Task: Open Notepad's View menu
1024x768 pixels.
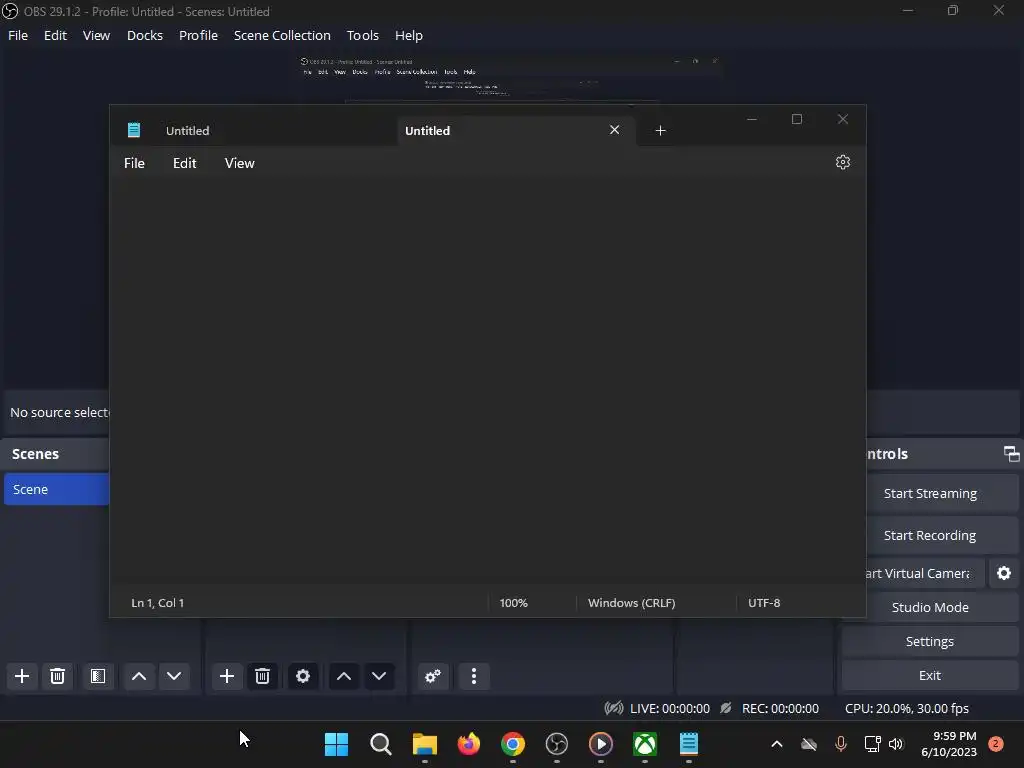Action: (x=240, y=163)
